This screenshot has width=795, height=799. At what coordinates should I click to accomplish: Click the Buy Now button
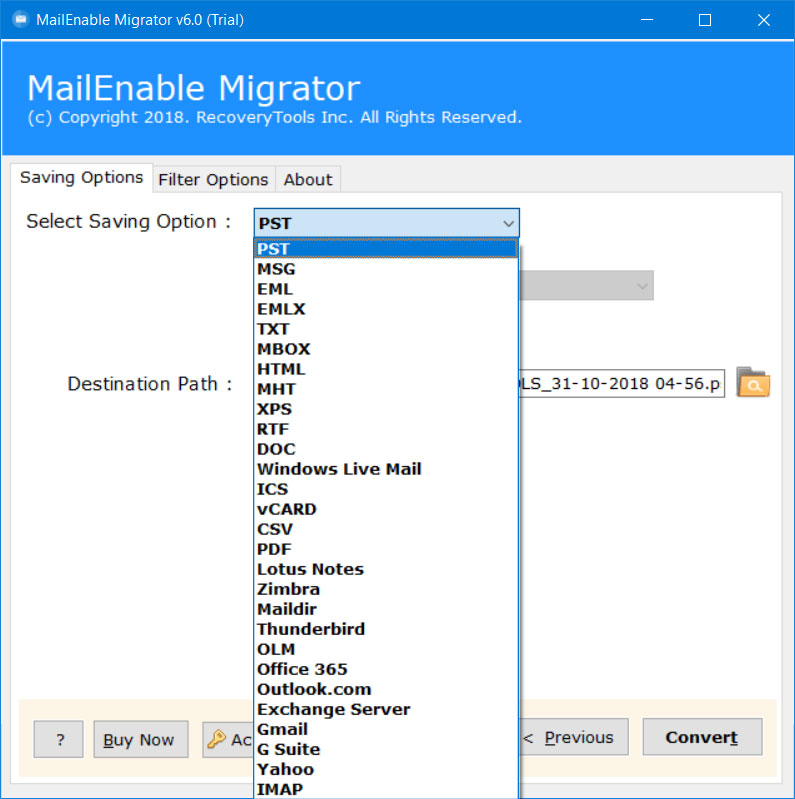click(x=141, y=739)
